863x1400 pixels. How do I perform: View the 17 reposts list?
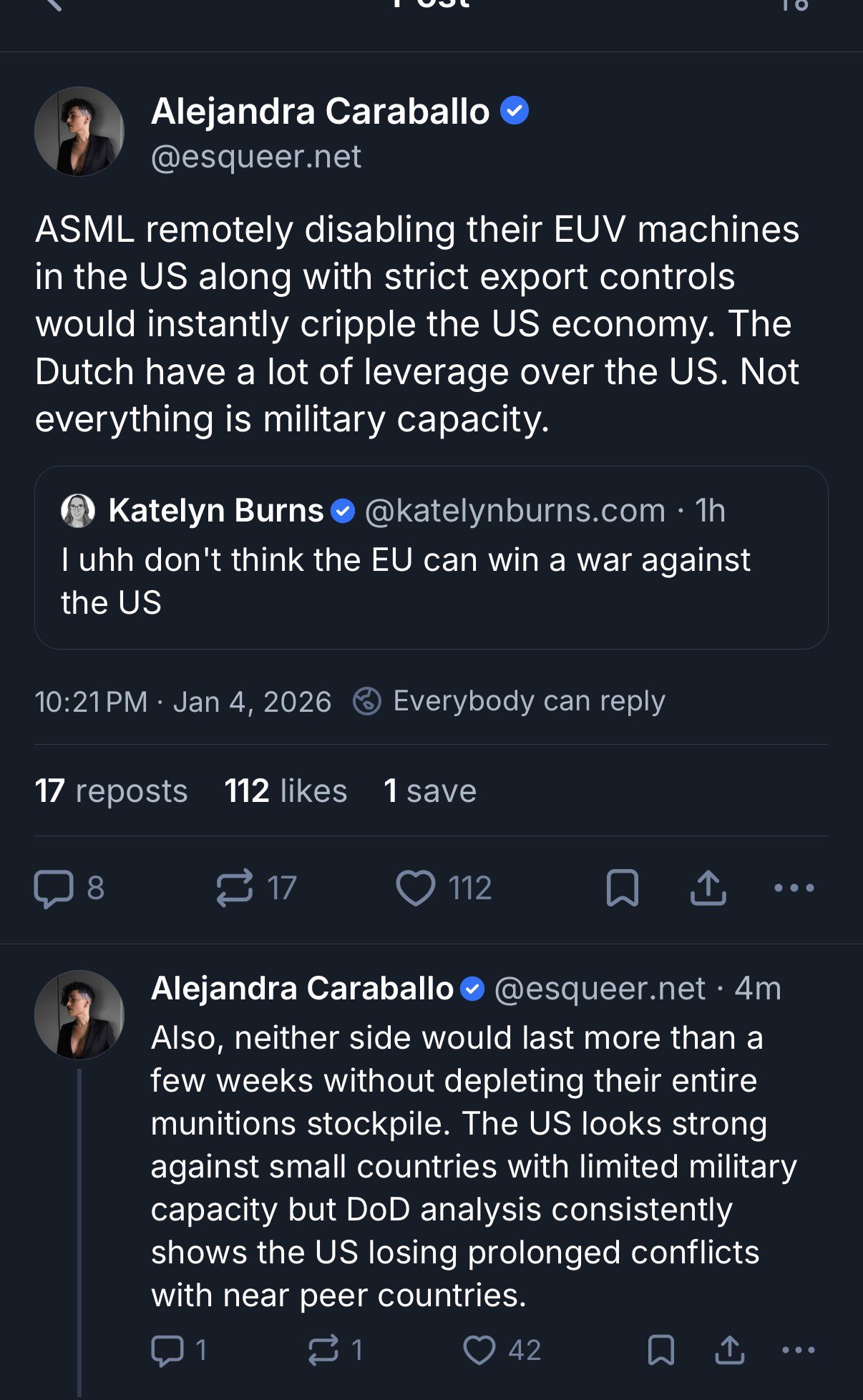click(x=111, y=791)
